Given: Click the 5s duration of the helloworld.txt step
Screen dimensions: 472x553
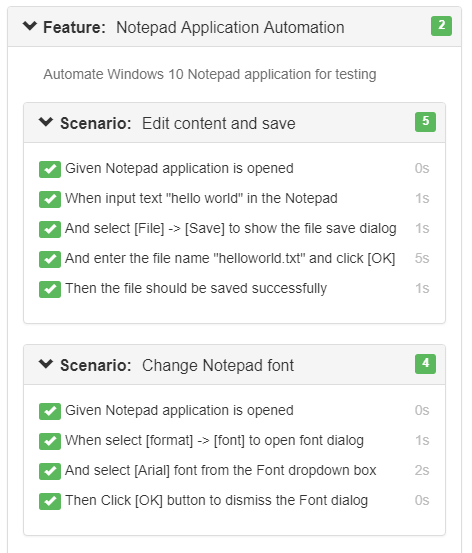Looking at the screenshot, I should 422,258.
